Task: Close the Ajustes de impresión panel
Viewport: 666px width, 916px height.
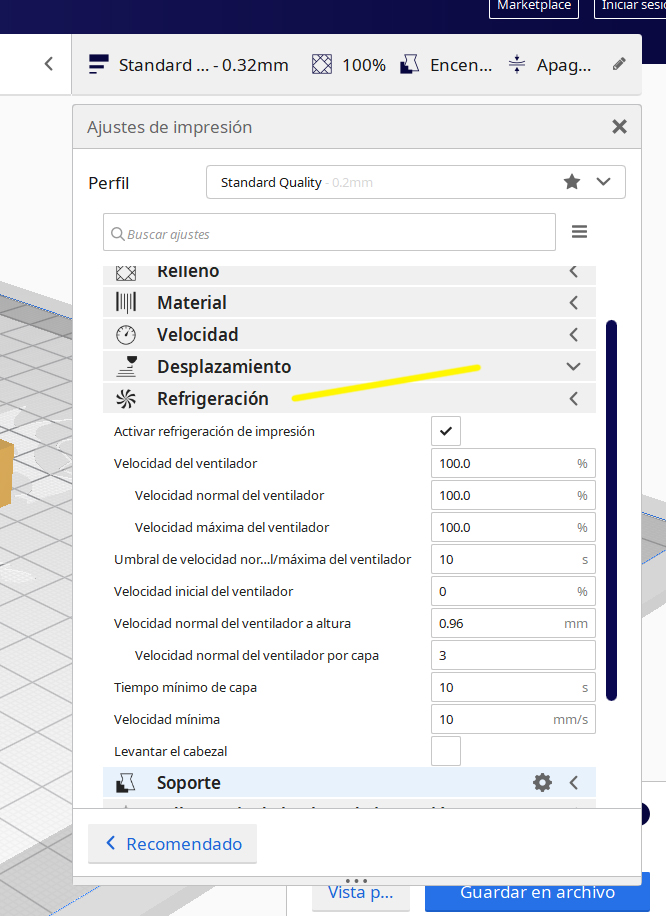Action: (619, 126)
